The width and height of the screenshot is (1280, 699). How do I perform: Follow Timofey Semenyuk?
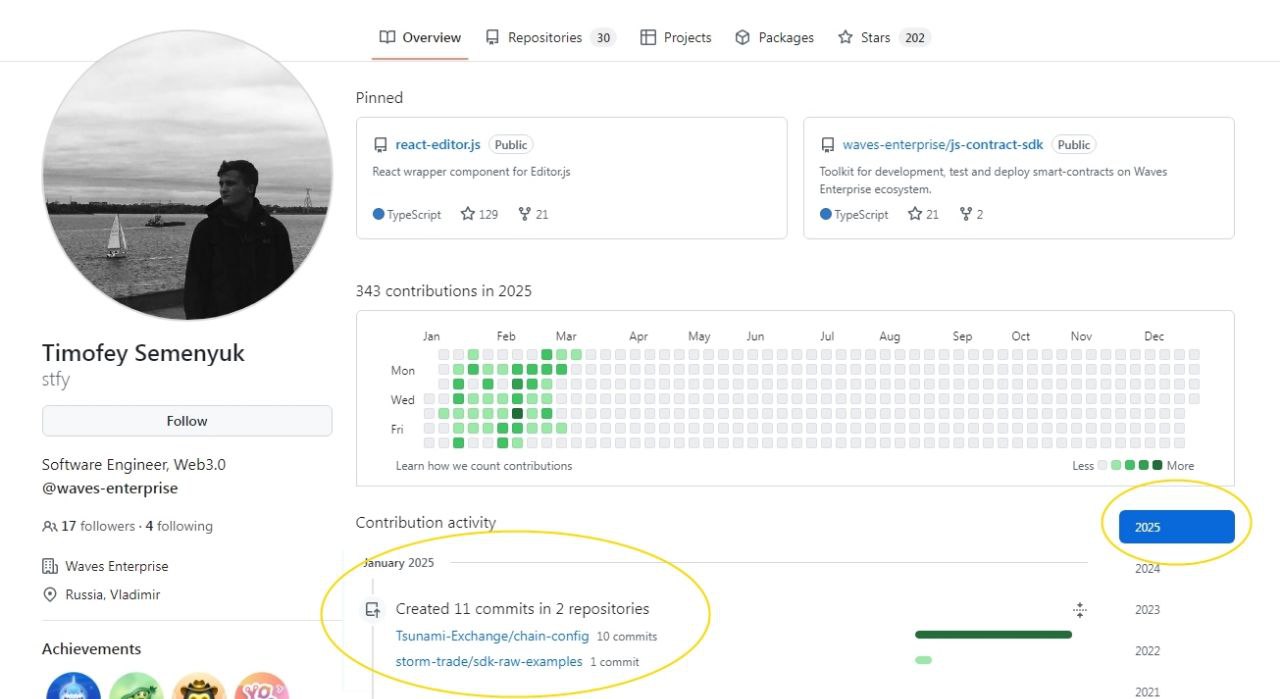pos(187,421)
